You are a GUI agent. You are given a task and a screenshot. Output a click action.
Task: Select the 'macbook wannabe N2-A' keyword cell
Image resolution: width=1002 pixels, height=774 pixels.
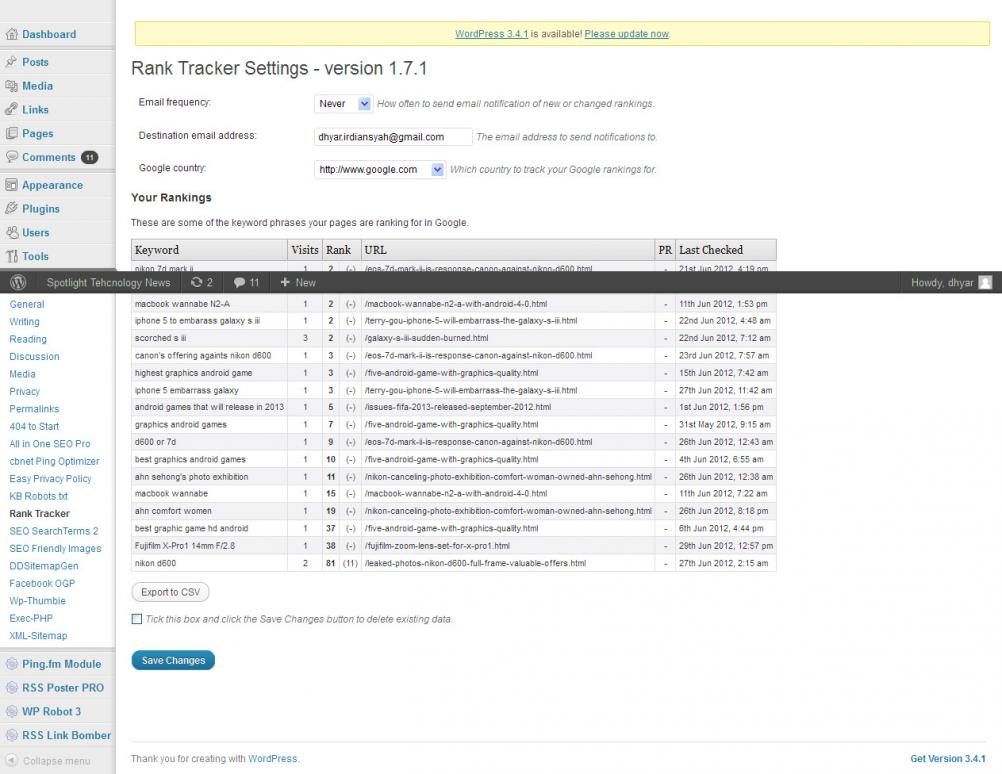coord(209,304)
